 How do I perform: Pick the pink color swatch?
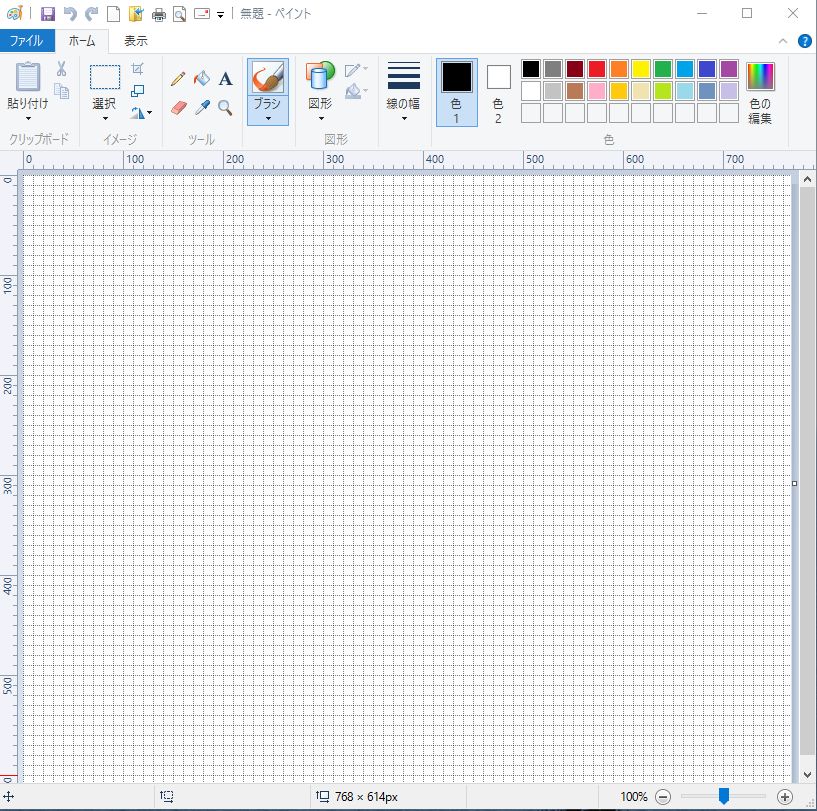(x=597, y=91)
